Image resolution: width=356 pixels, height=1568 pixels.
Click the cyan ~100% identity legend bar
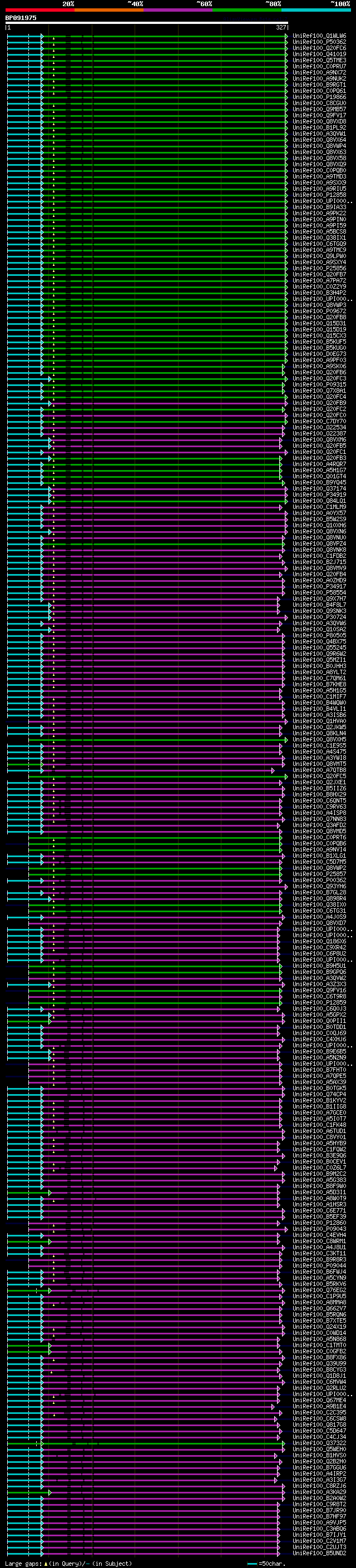click(x=316, y=11)
